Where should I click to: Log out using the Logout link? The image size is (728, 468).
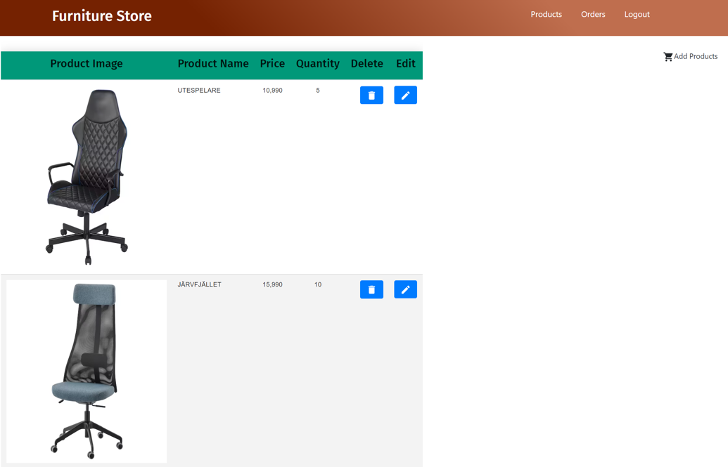(637, 14)
